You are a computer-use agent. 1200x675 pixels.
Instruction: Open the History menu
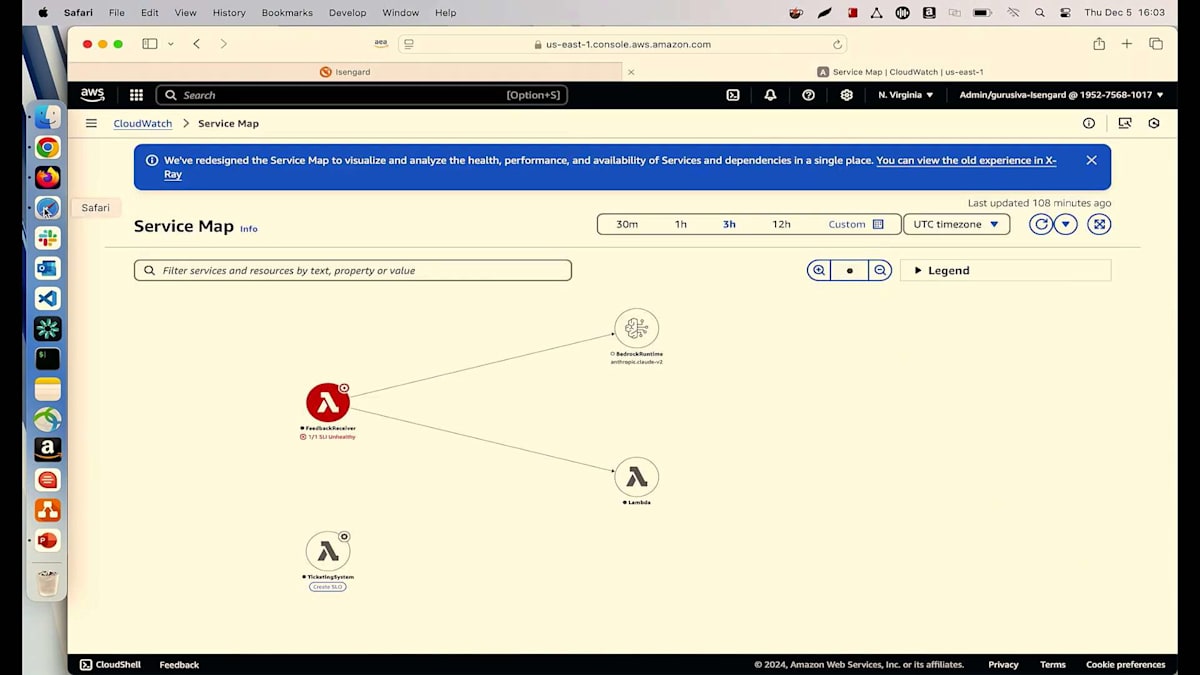click(229, 13)
